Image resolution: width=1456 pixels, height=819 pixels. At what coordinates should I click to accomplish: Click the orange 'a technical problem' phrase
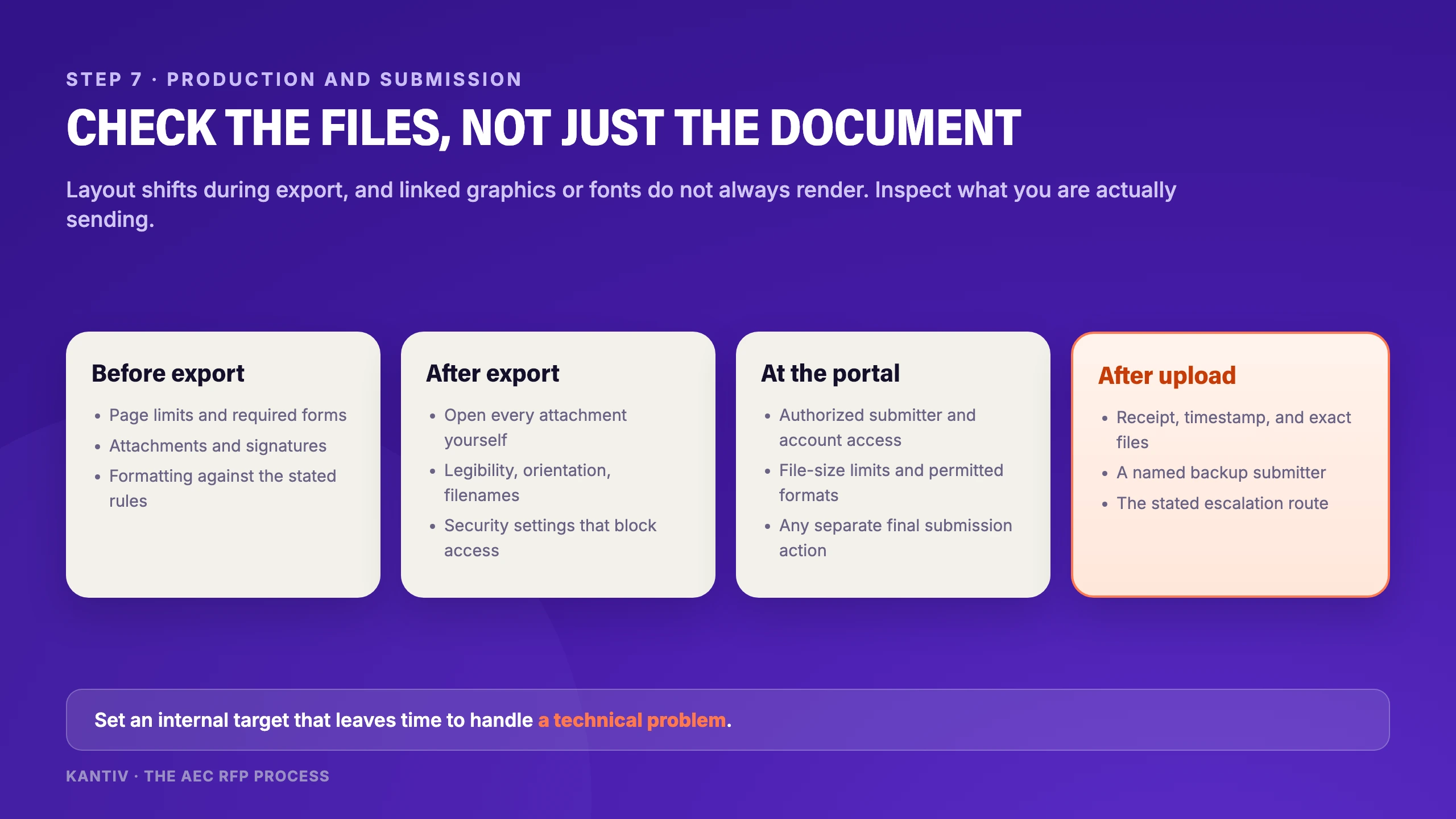(x=632, y=720)
